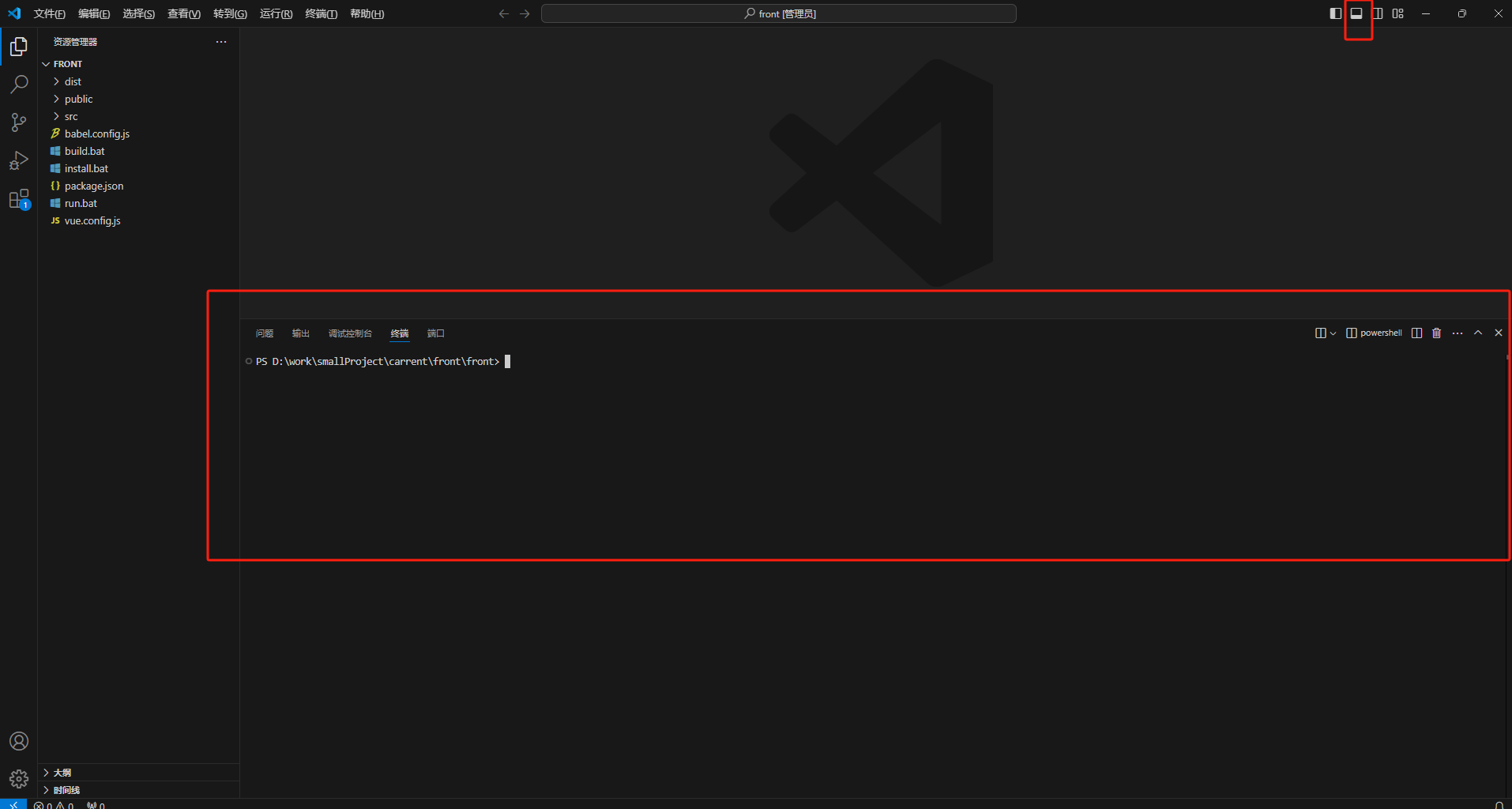The height and width of the screenshot is (809, 1512).
Task: Expand the public folder
Action: click(138, 99)
